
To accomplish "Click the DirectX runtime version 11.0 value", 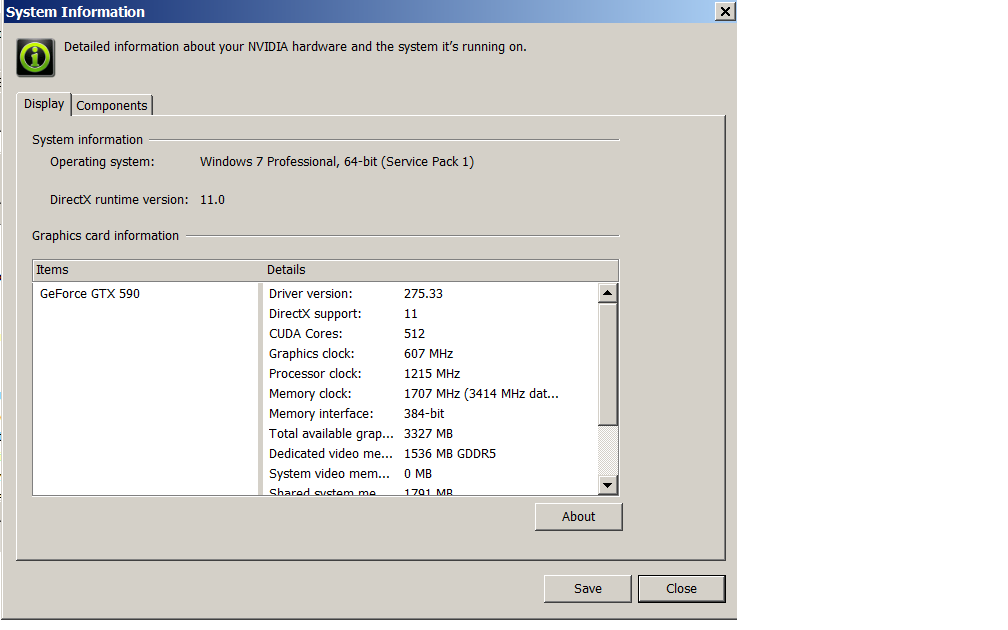I will click(212, 200).
